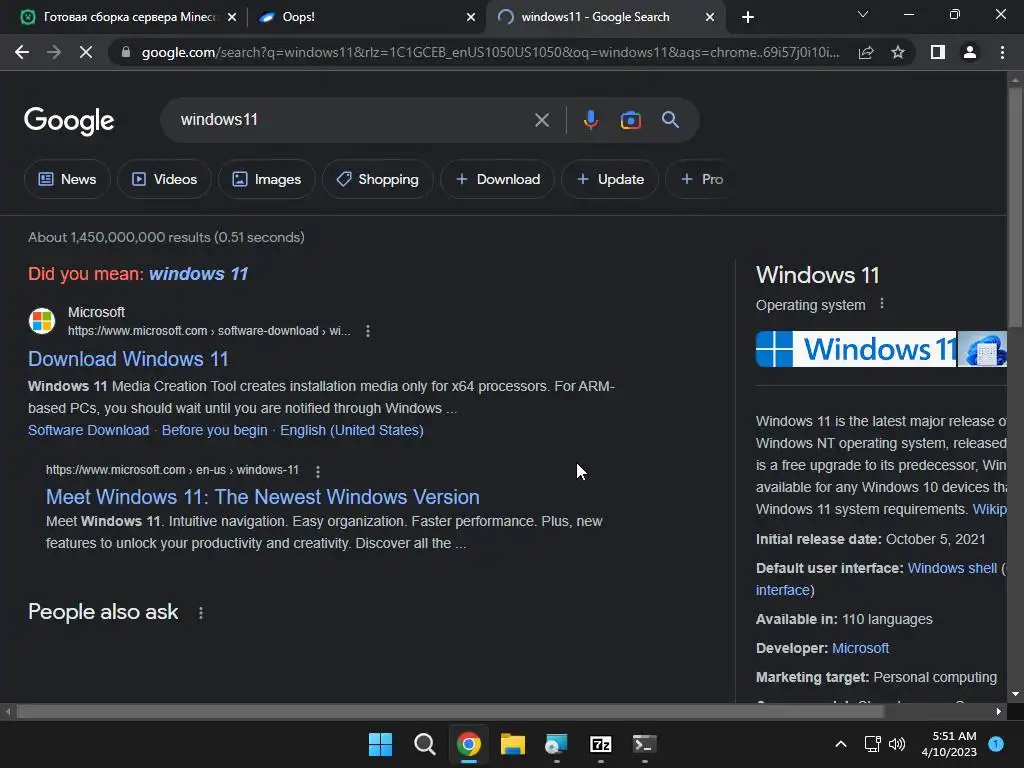1024x768 pixels.
Task: Search by image with camera icon
Action: click(630, 120)
